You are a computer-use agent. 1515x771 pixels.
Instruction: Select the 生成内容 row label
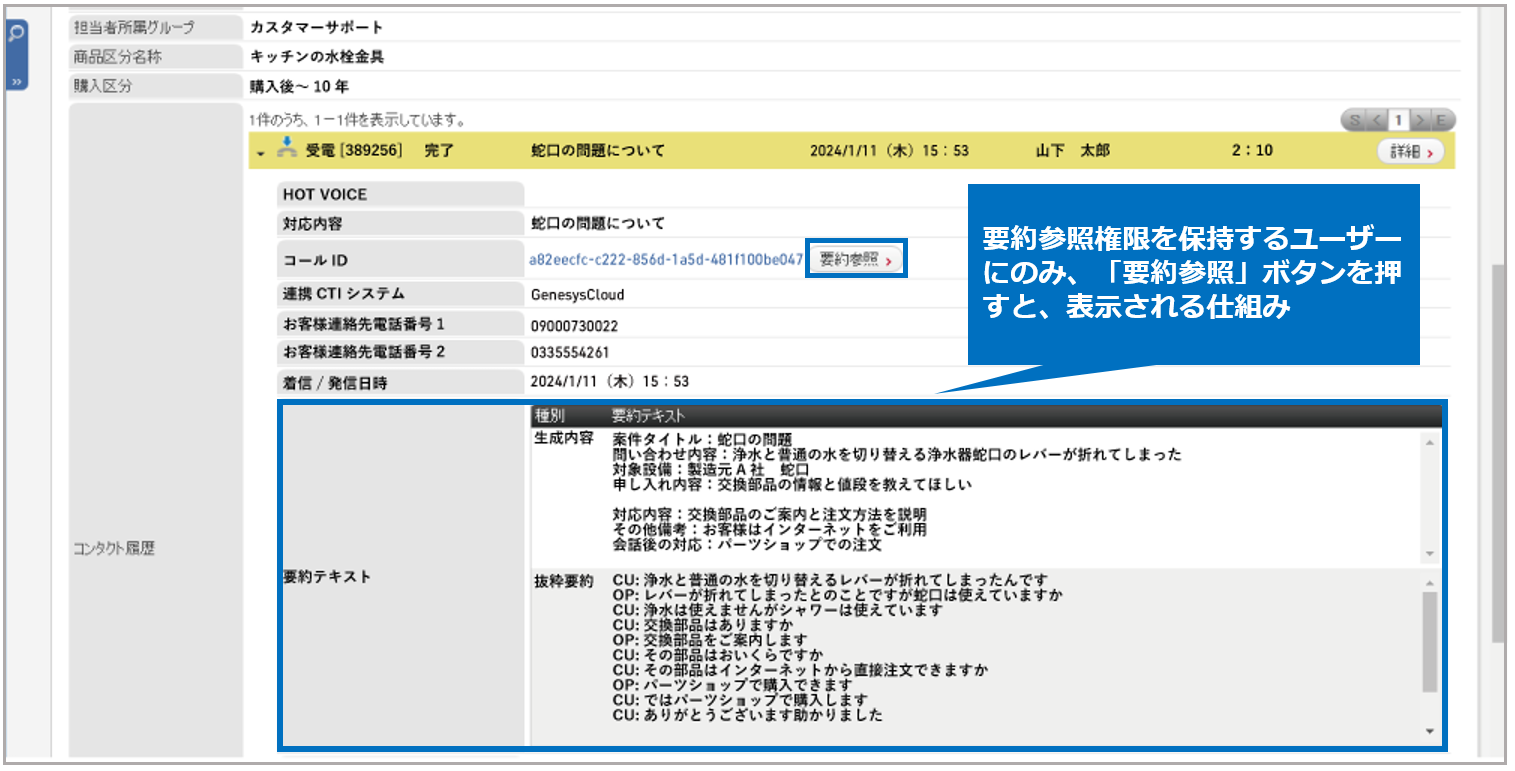coord(565,439)
